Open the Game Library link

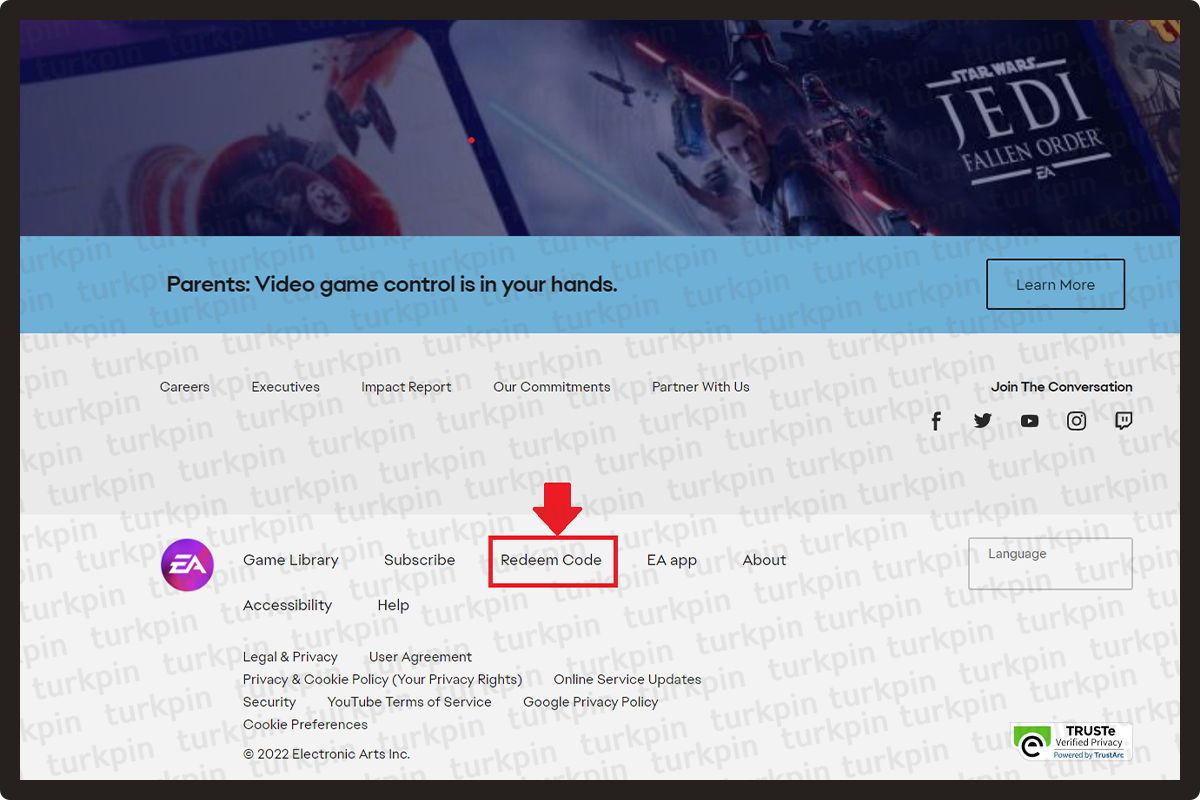coord(291,560)
